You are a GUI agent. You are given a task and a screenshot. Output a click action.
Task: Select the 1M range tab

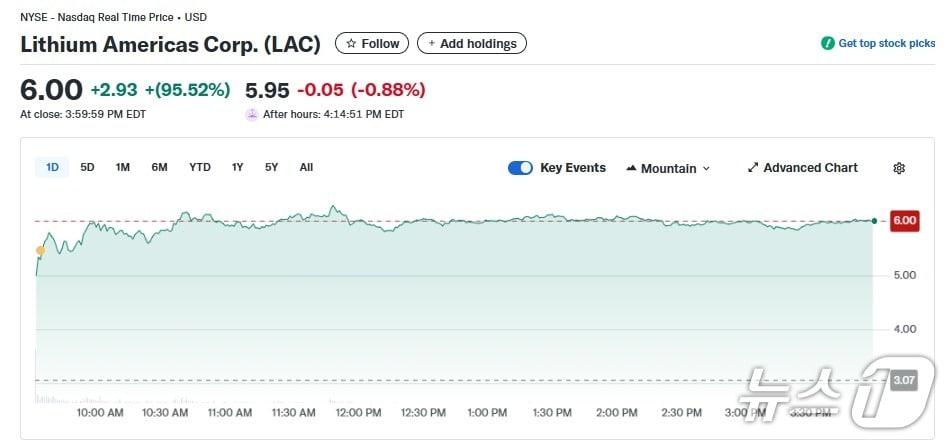tap(122, 167)
